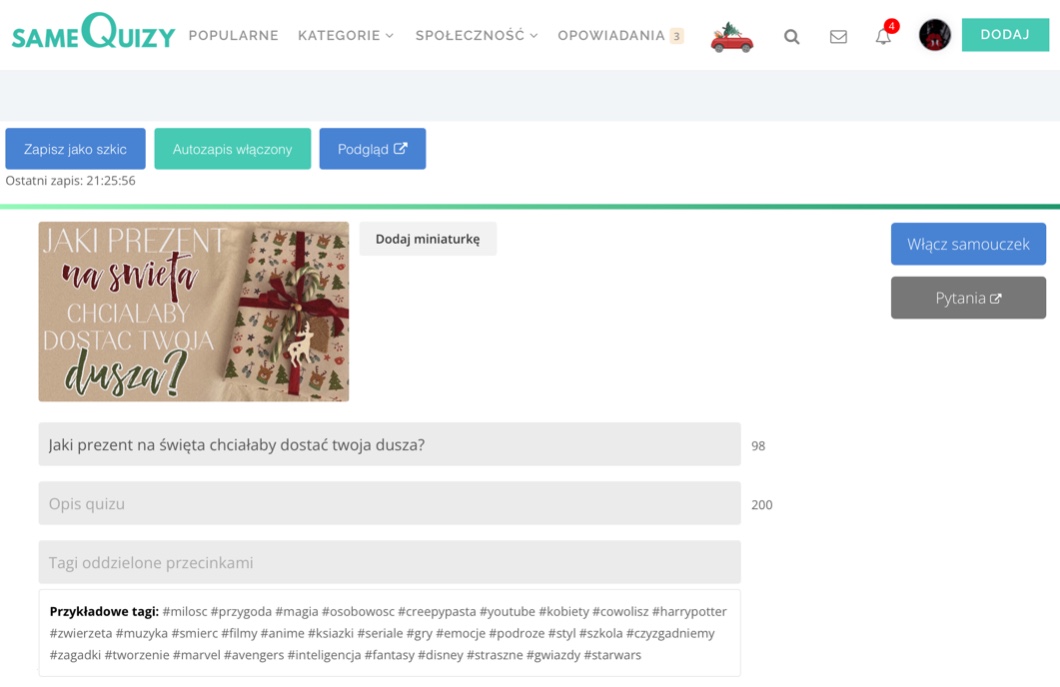Click the green Dodaj button
This screenshot has height=687, width=1060.
pyautogui.click(x=1005, y=34)
